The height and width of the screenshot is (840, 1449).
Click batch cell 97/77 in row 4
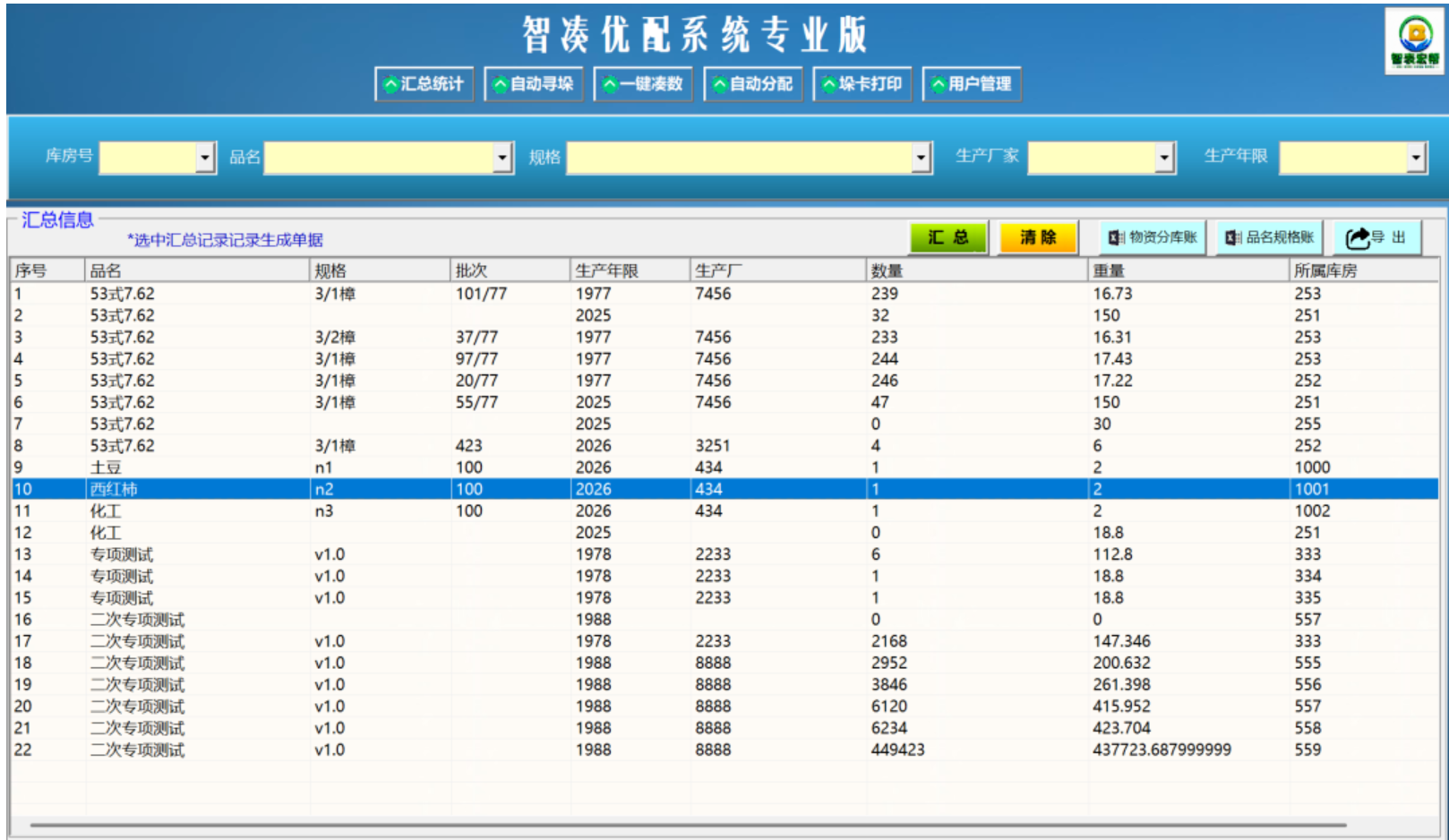coord(476,358)
